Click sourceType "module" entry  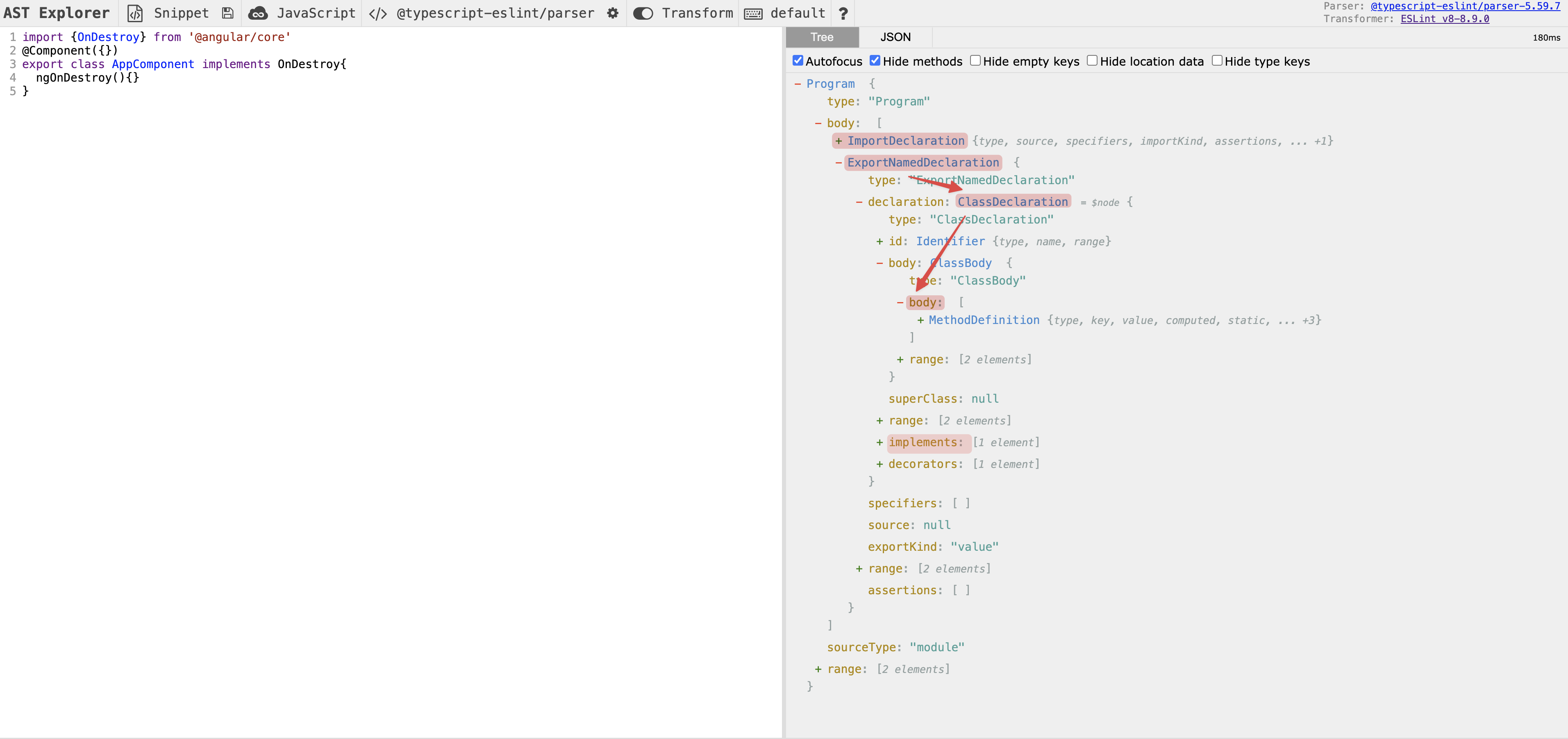[895, 647]
